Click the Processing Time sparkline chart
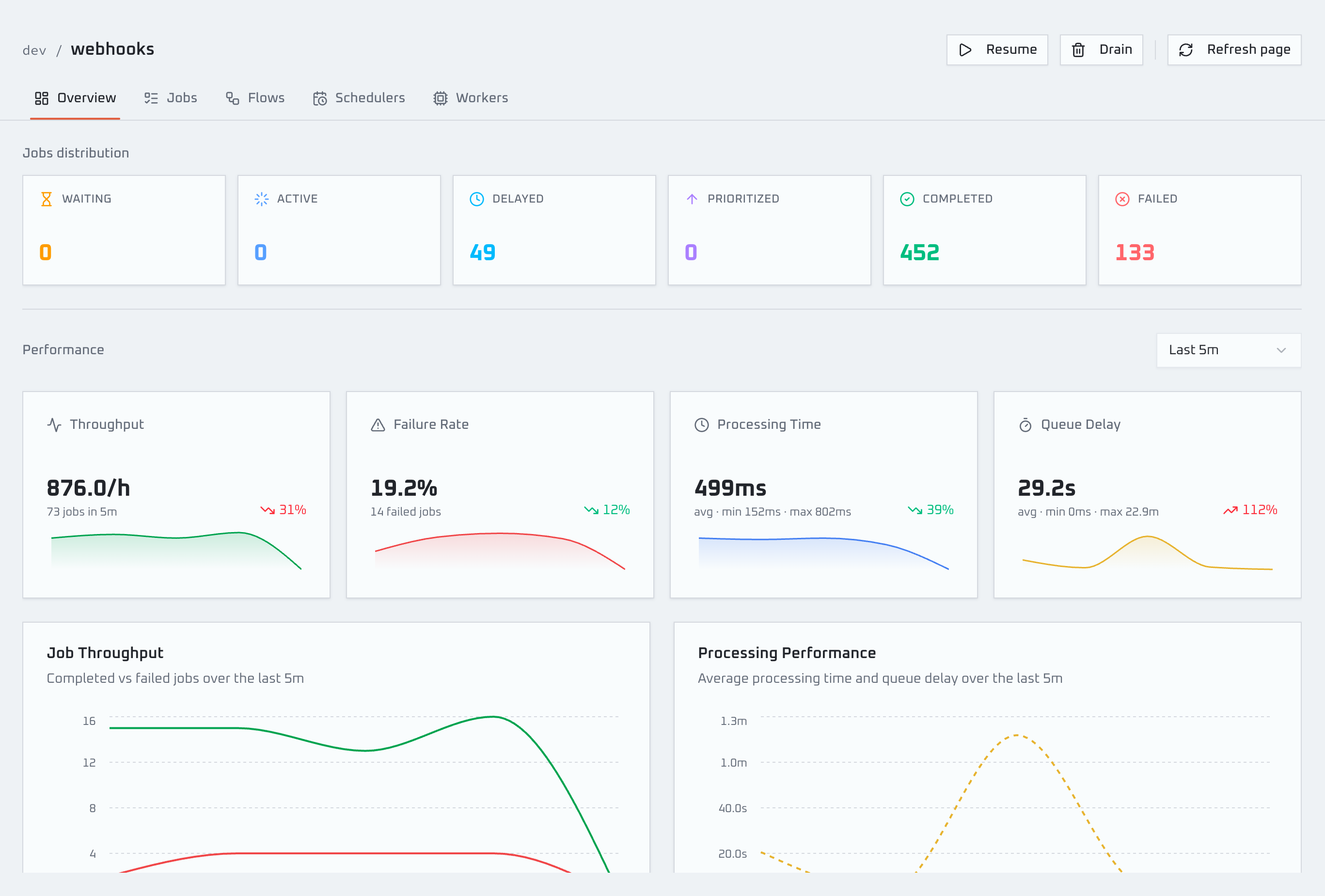 click(824, 553)
